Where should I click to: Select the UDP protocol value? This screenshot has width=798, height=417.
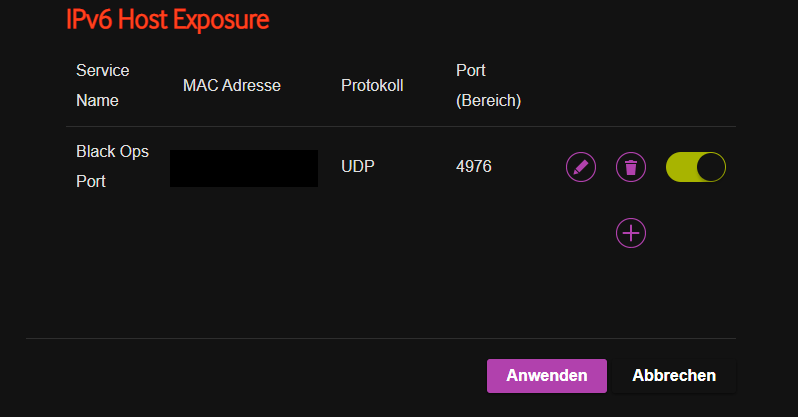(358, 166)
